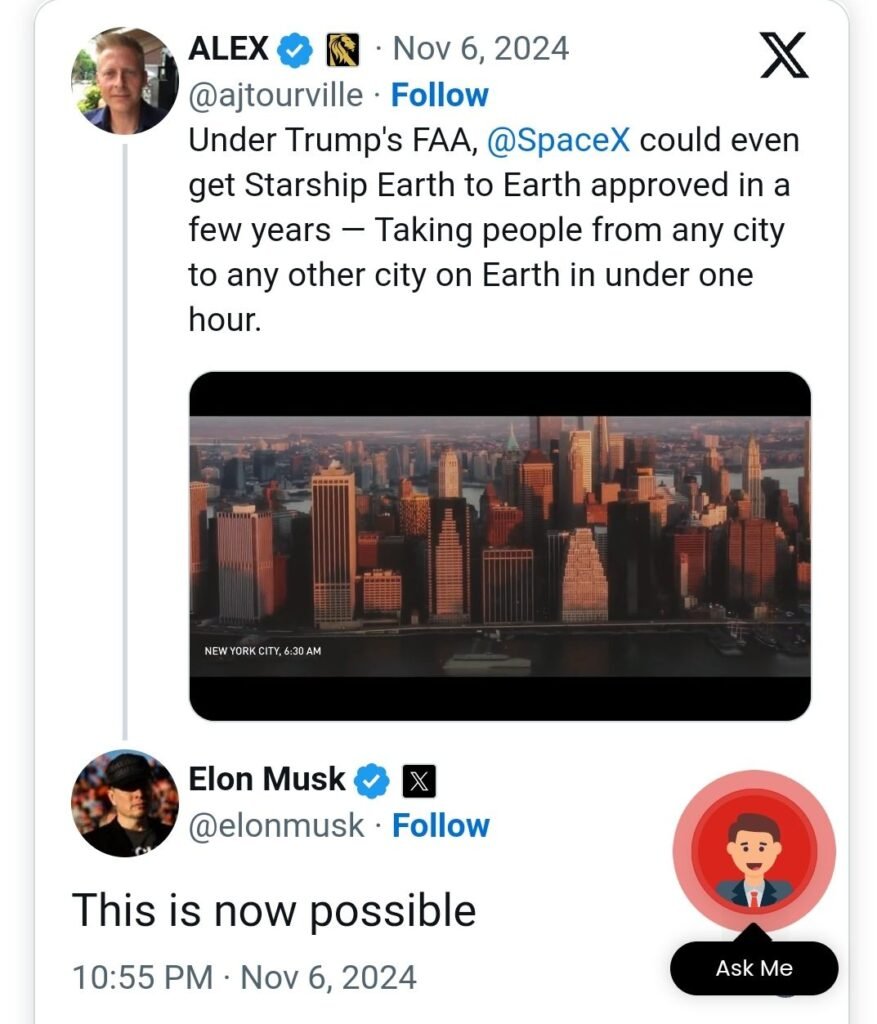Image resolution: width=877 pixels, height=1024 pixels.
Task: Open the @ajtourville handle link
Action: pyautogui.click(x=276, y=95)
